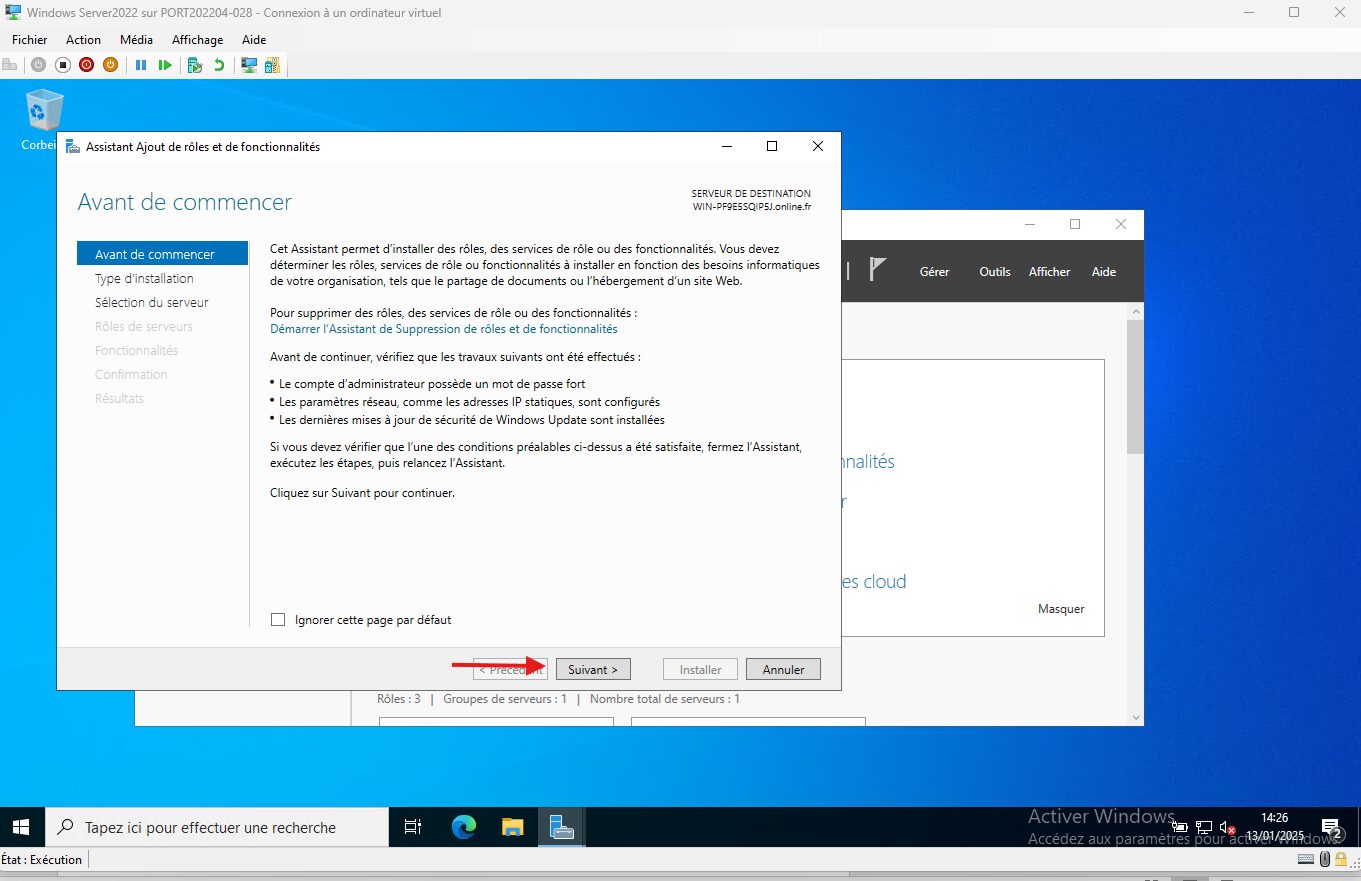Viewport: 1361px width, 881px height.
Task: Launch Microsoft Edge from the taskbar
Action: (463, 827)
